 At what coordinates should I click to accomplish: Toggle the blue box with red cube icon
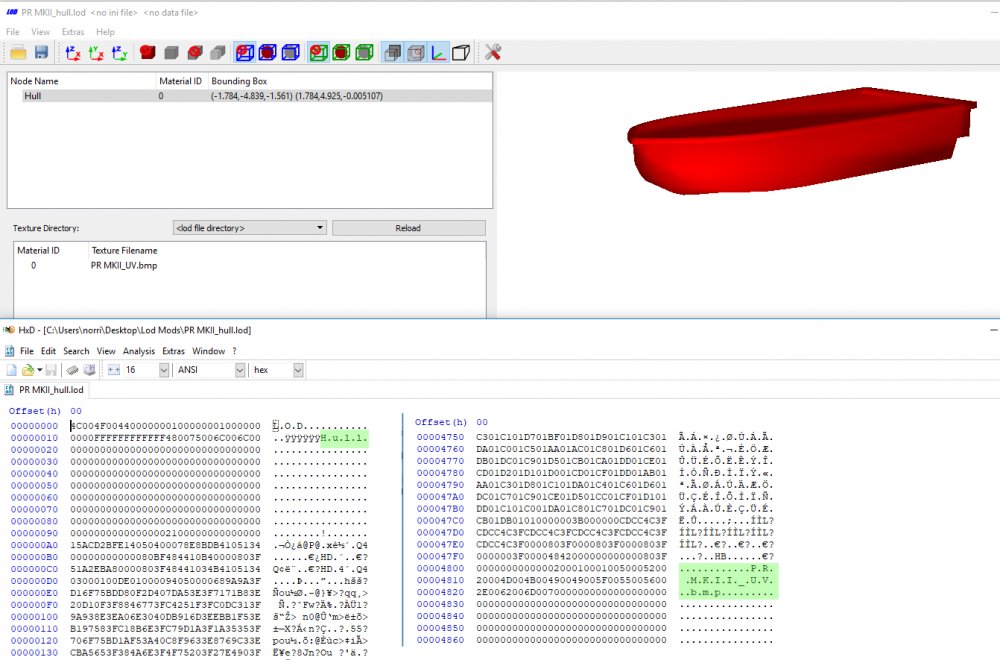[x=268, y=52]
